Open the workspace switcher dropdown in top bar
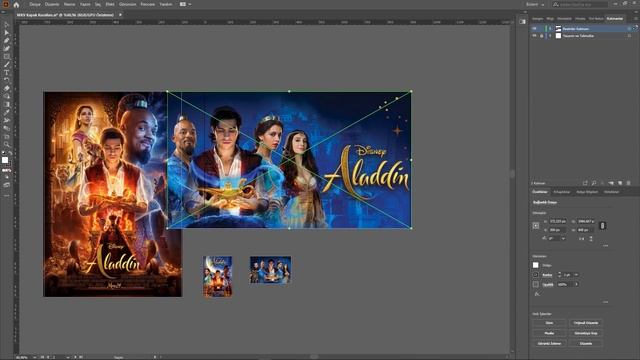This screenshot has width=640, height=360. [x=535, y=4]
